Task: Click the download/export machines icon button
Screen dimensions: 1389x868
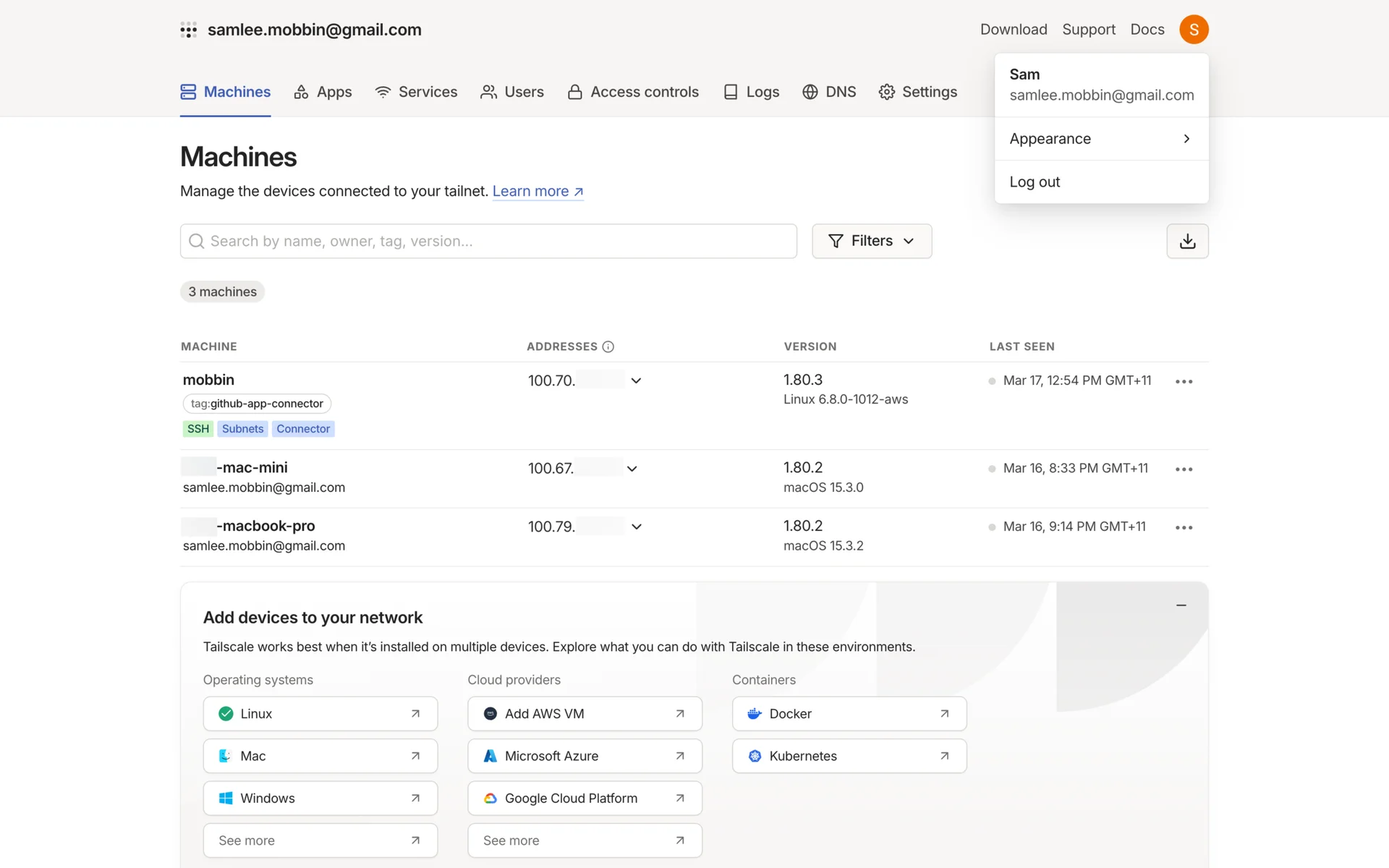Action: pos(1187,241)
